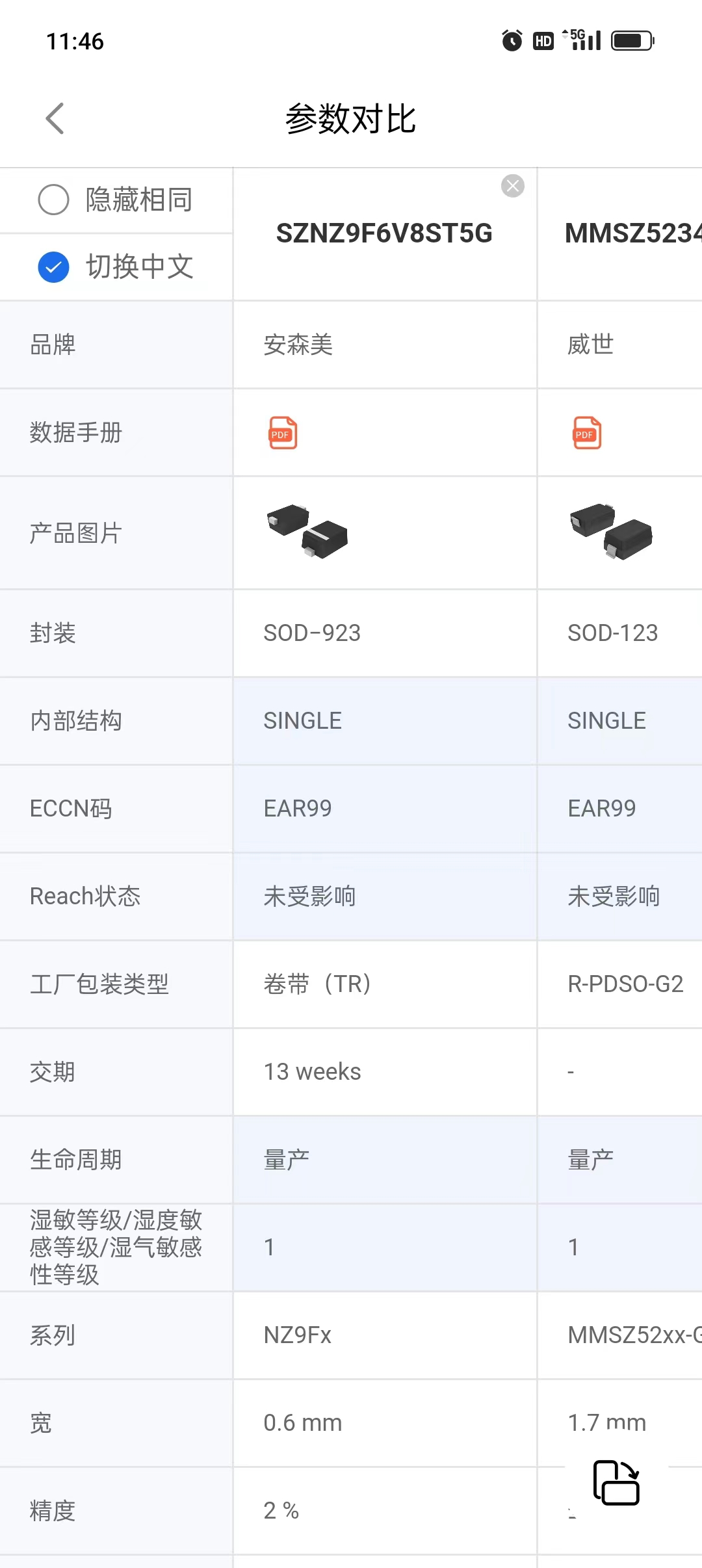The height and width of the screenshot is (1568, 702).
Task: Tap the SOD-923 package value
Action: click(x=312, y=633)
